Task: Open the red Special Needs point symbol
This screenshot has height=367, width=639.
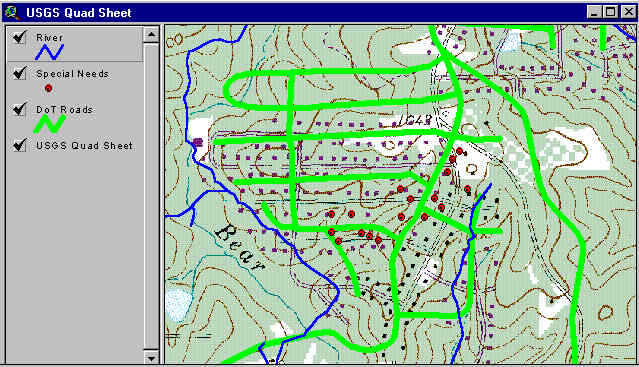Action: [x=48, y=88]
